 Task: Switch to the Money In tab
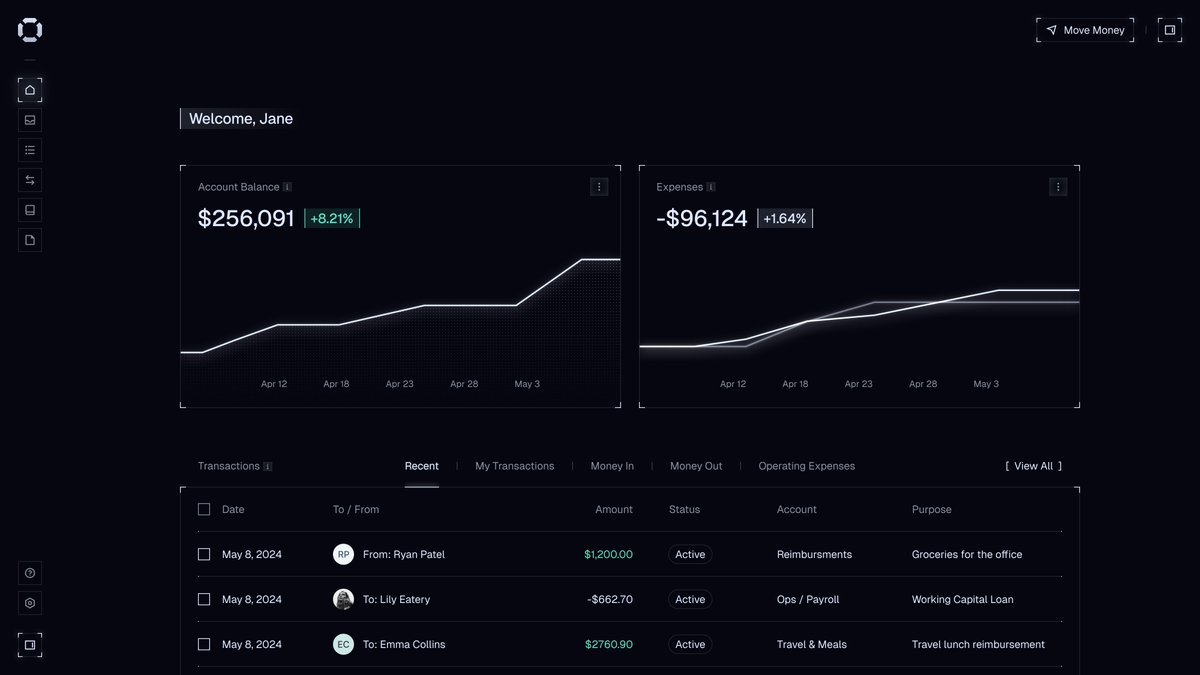point(612,466)
